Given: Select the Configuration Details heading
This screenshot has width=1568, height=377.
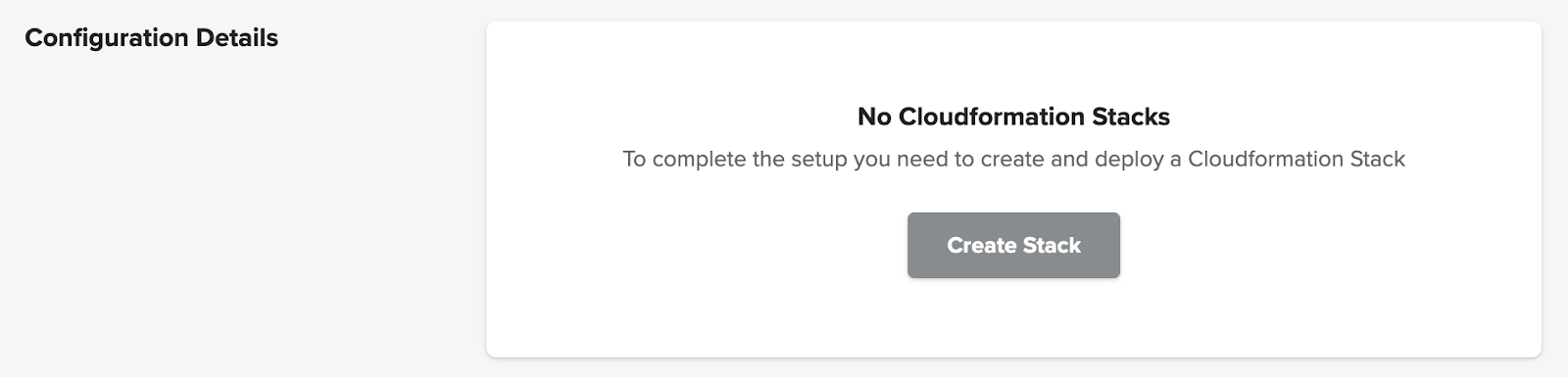Looking at the screenshot, I should (152, 38).
